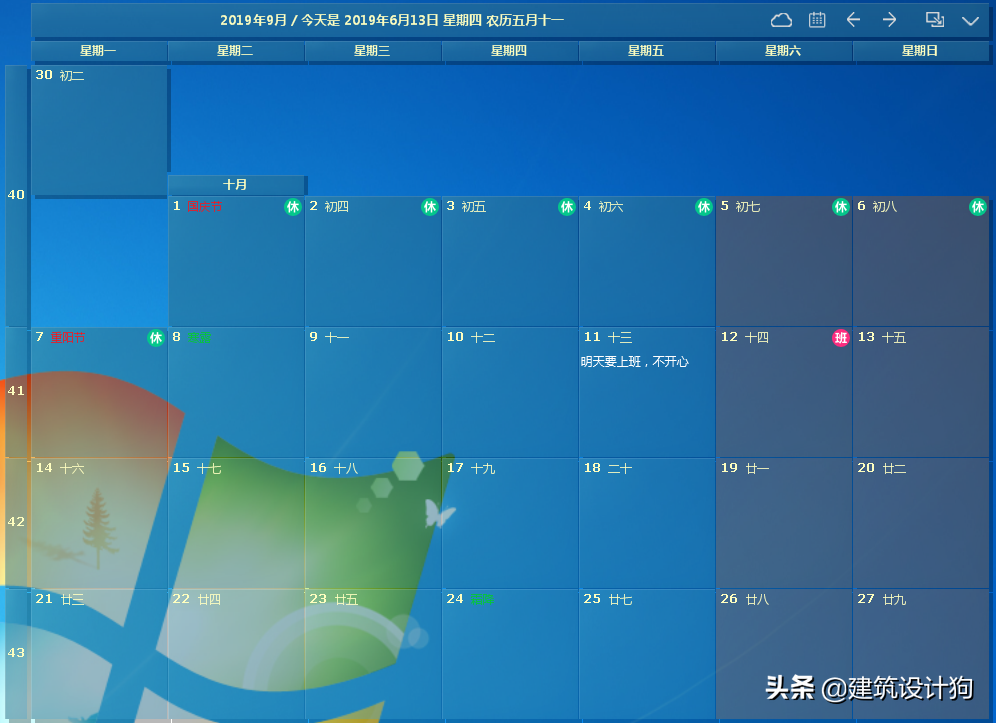Go to previous month with left arrow
The image size is (996, 723).
[853, 19]
